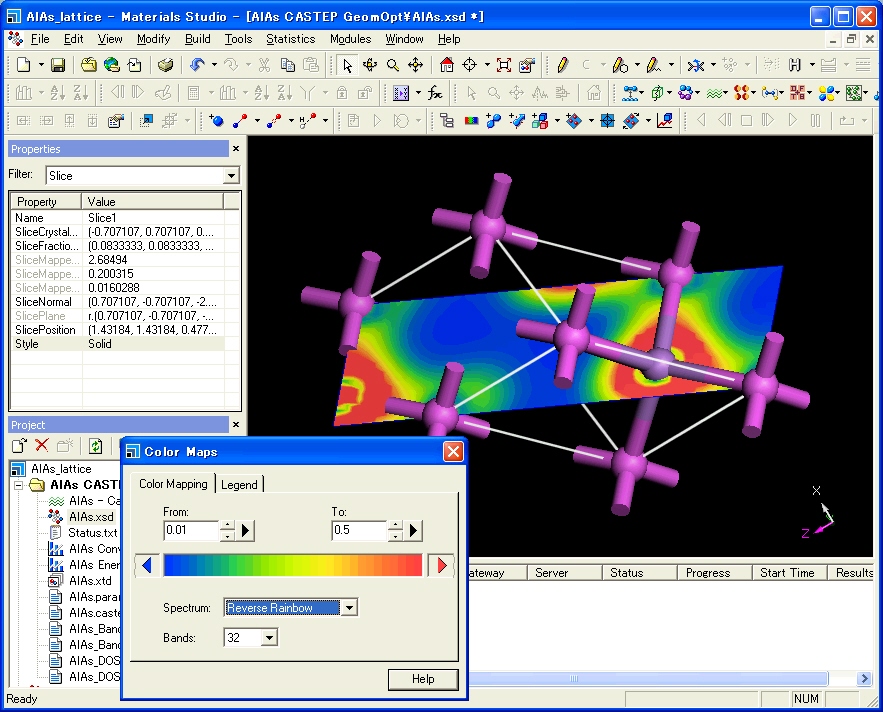The image size is (883, 712).
Task: Save the project with floppy icon
Action: 58,65
